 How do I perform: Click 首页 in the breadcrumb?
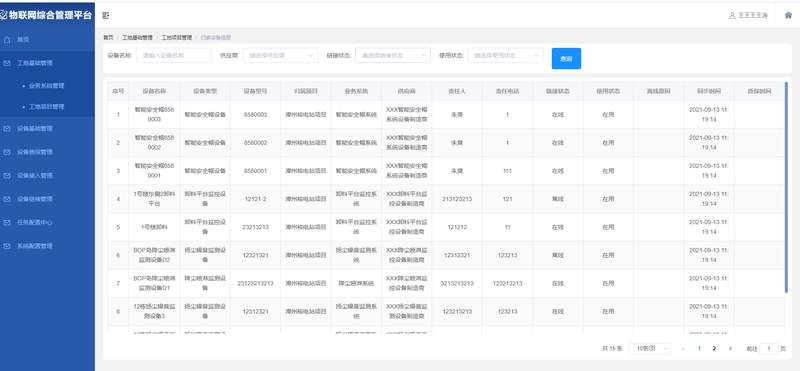coord(108,38)
